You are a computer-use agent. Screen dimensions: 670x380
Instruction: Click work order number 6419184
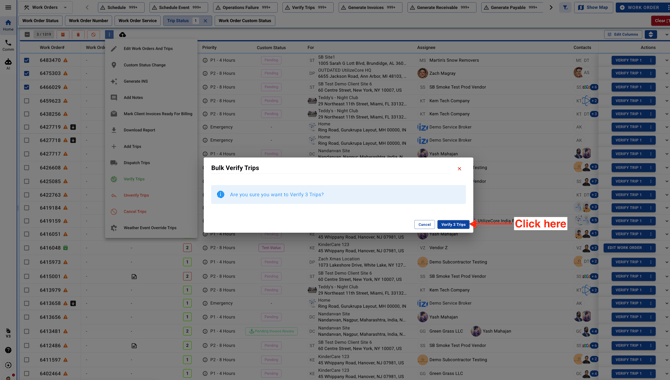pos(50,208)
